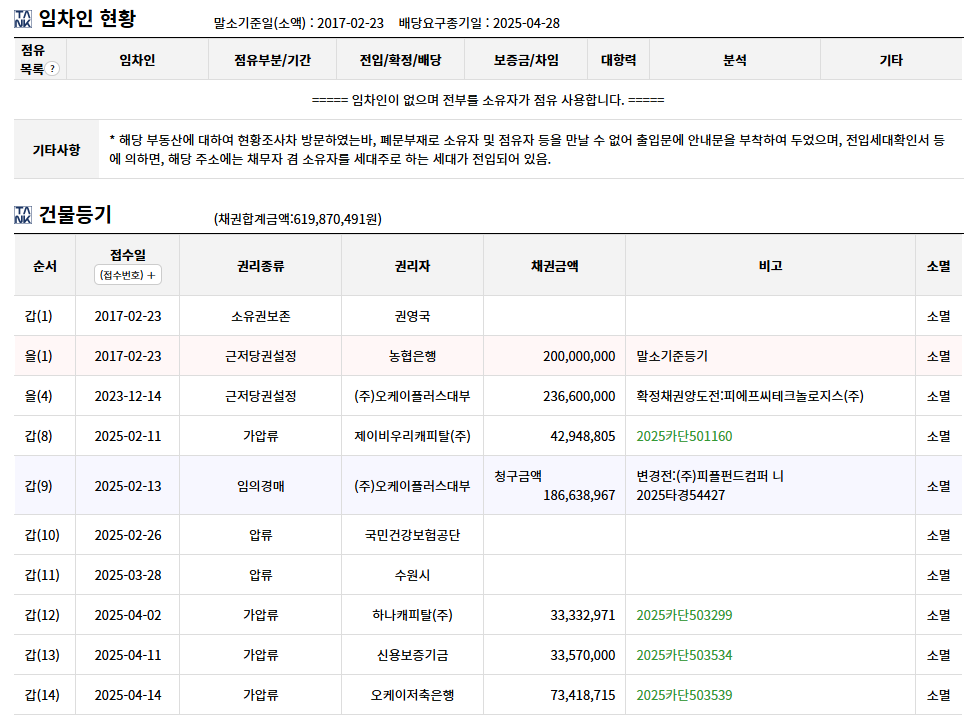Select the 농협은행 근저당권설정 row

click(488, 356)
